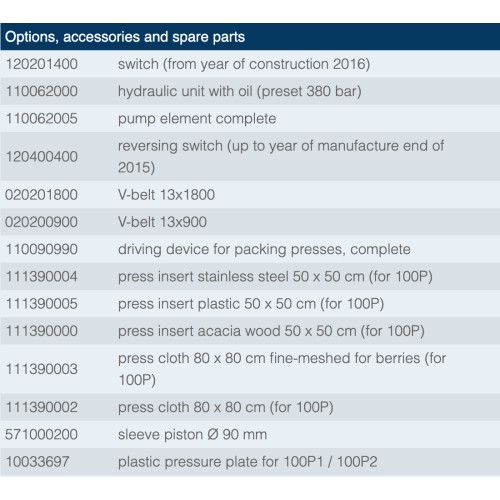Click V-belt 13x1800 entry
The height and width of the screenshot is (500, 500).
[166, 195]
